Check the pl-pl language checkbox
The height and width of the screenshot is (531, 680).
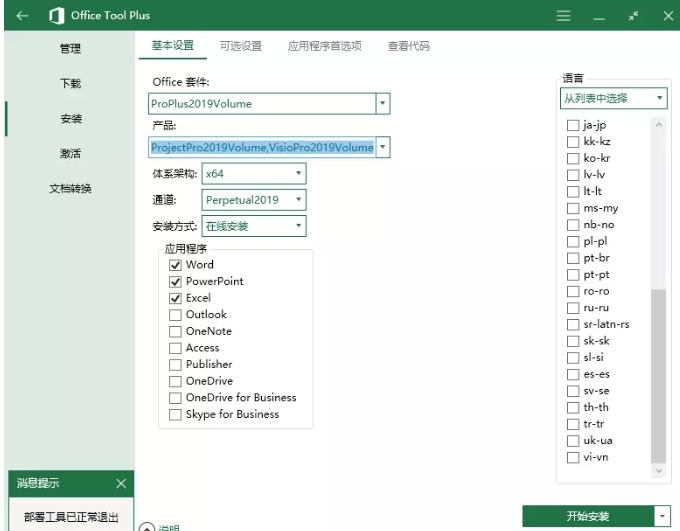(573, 242)
